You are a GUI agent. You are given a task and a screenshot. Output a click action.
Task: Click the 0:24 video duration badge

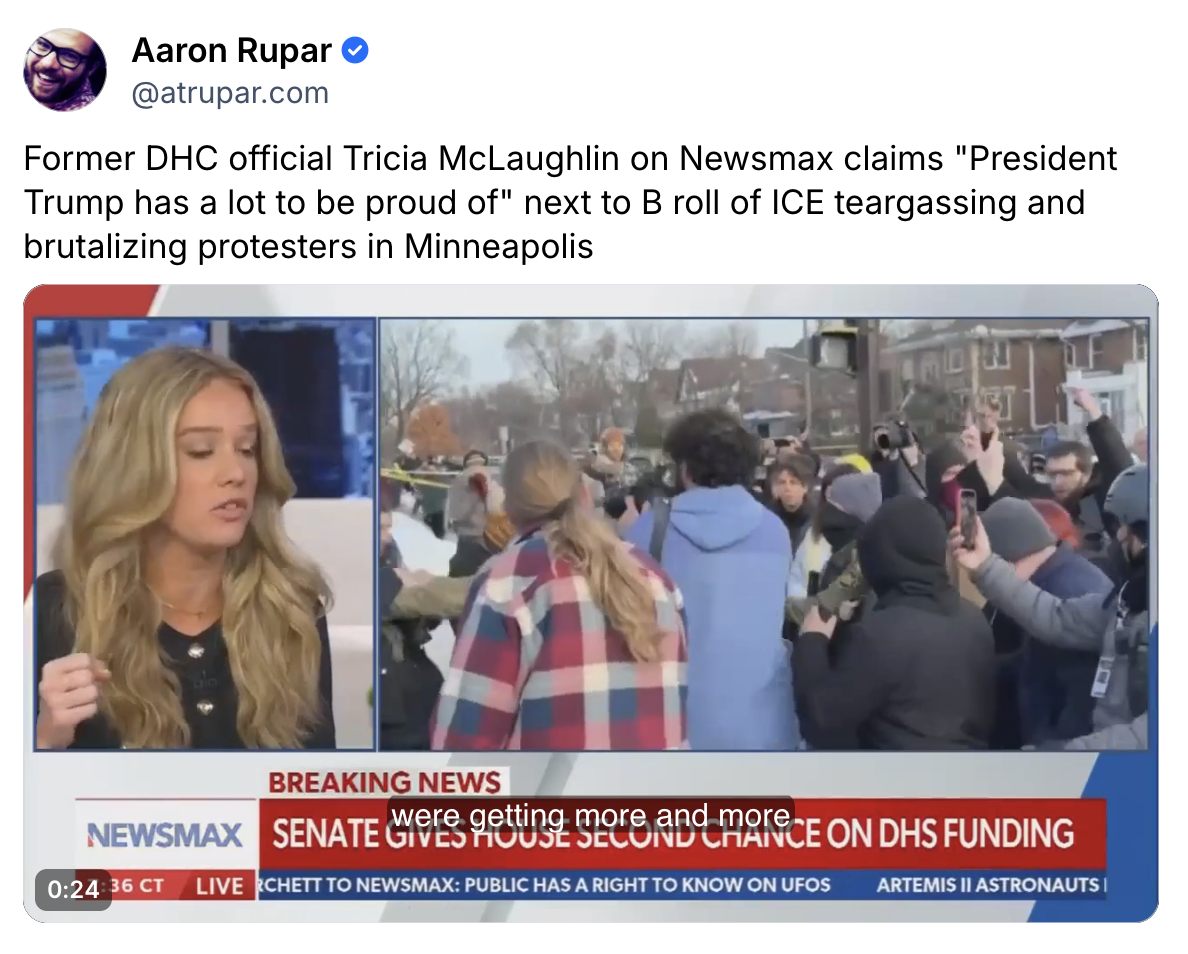[73, 889]
